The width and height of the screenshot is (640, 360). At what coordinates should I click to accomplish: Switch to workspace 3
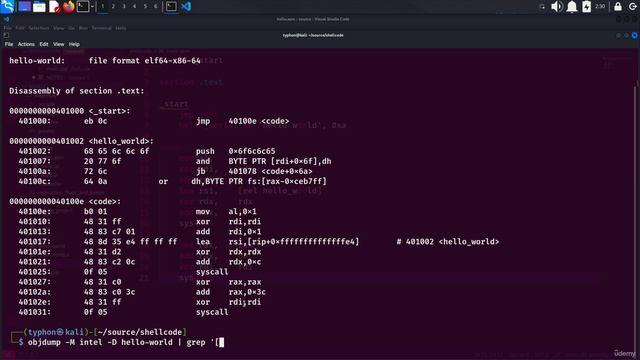coord(124,6)
